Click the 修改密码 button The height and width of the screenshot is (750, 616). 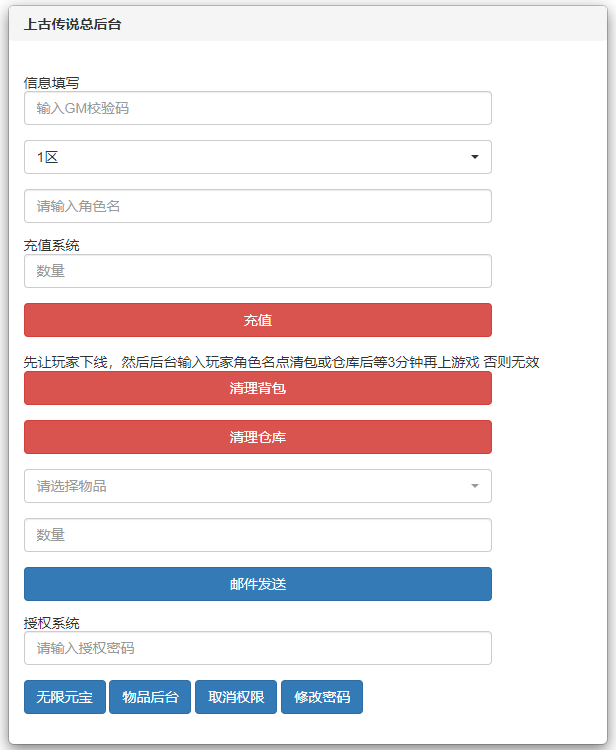tap(322, 697)
